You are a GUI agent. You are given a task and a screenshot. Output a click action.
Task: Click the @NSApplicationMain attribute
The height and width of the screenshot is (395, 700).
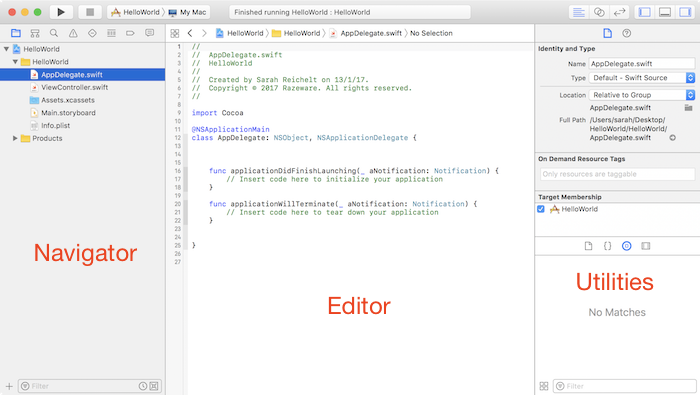click(230, 129)
